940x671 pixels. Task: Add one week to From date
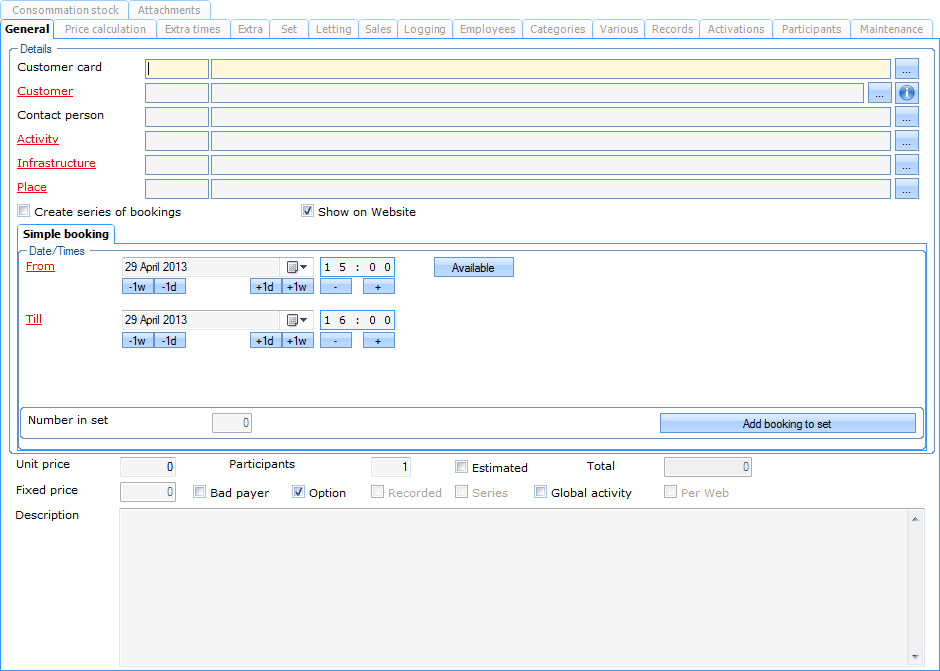pos(297,287)
